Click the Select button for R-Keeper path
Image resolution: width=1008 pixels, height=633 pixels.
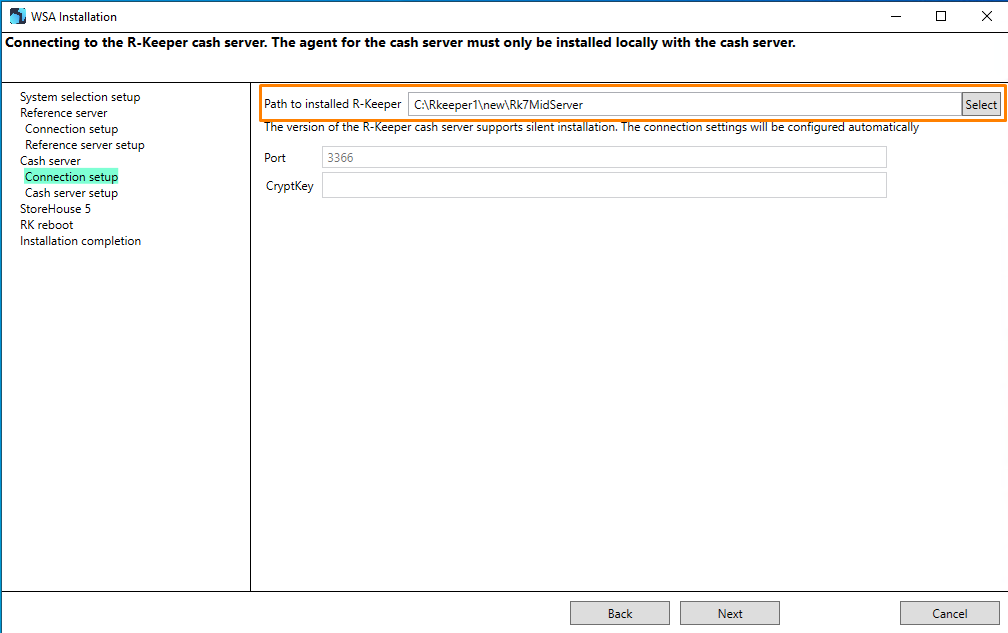pos(980,104)
